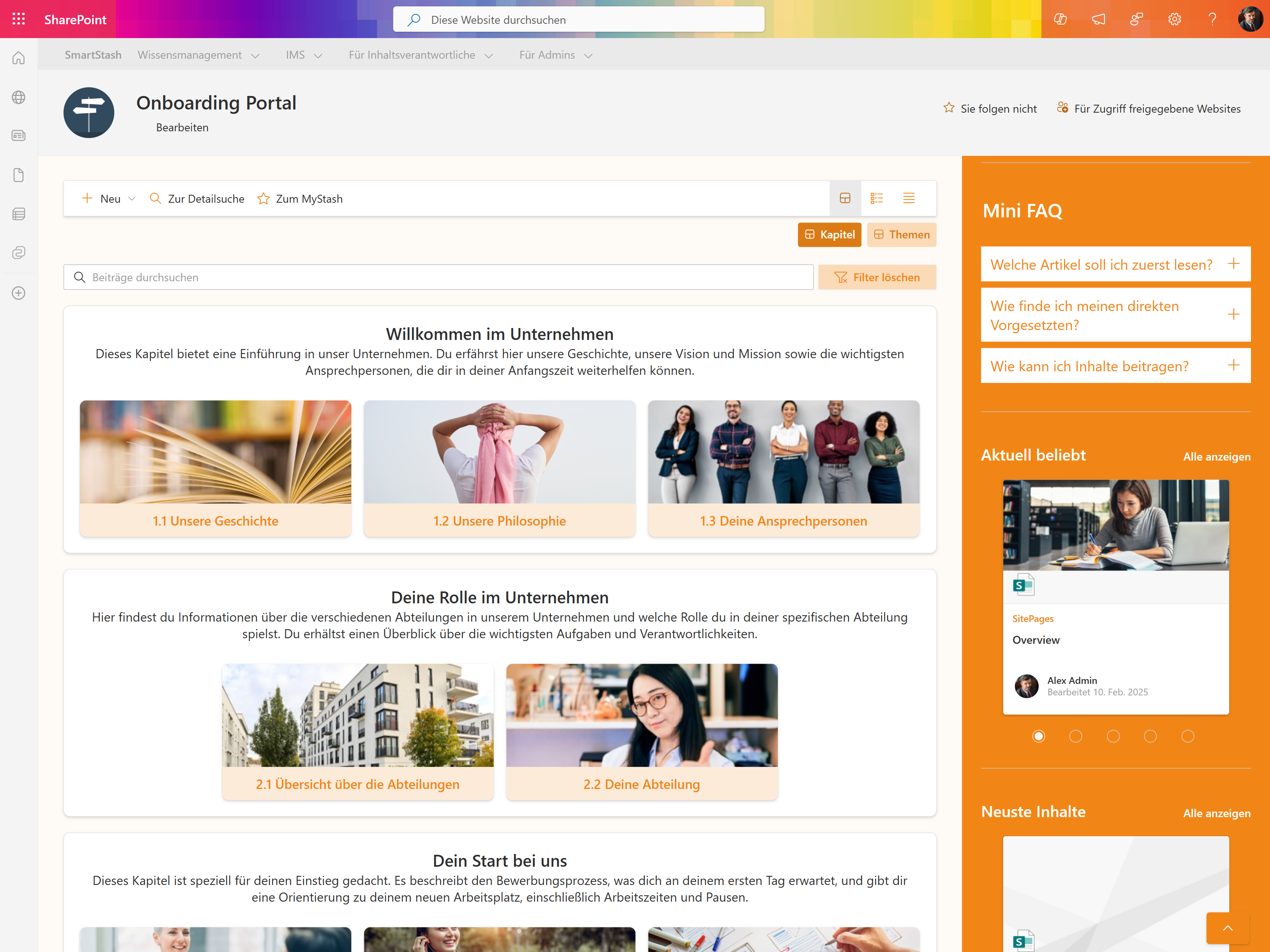Image resolution: width=1270 pixels, height=952 pixels.
Task: Open the Für Inhaltsverantwortliche navigation item
Action: 412,54
